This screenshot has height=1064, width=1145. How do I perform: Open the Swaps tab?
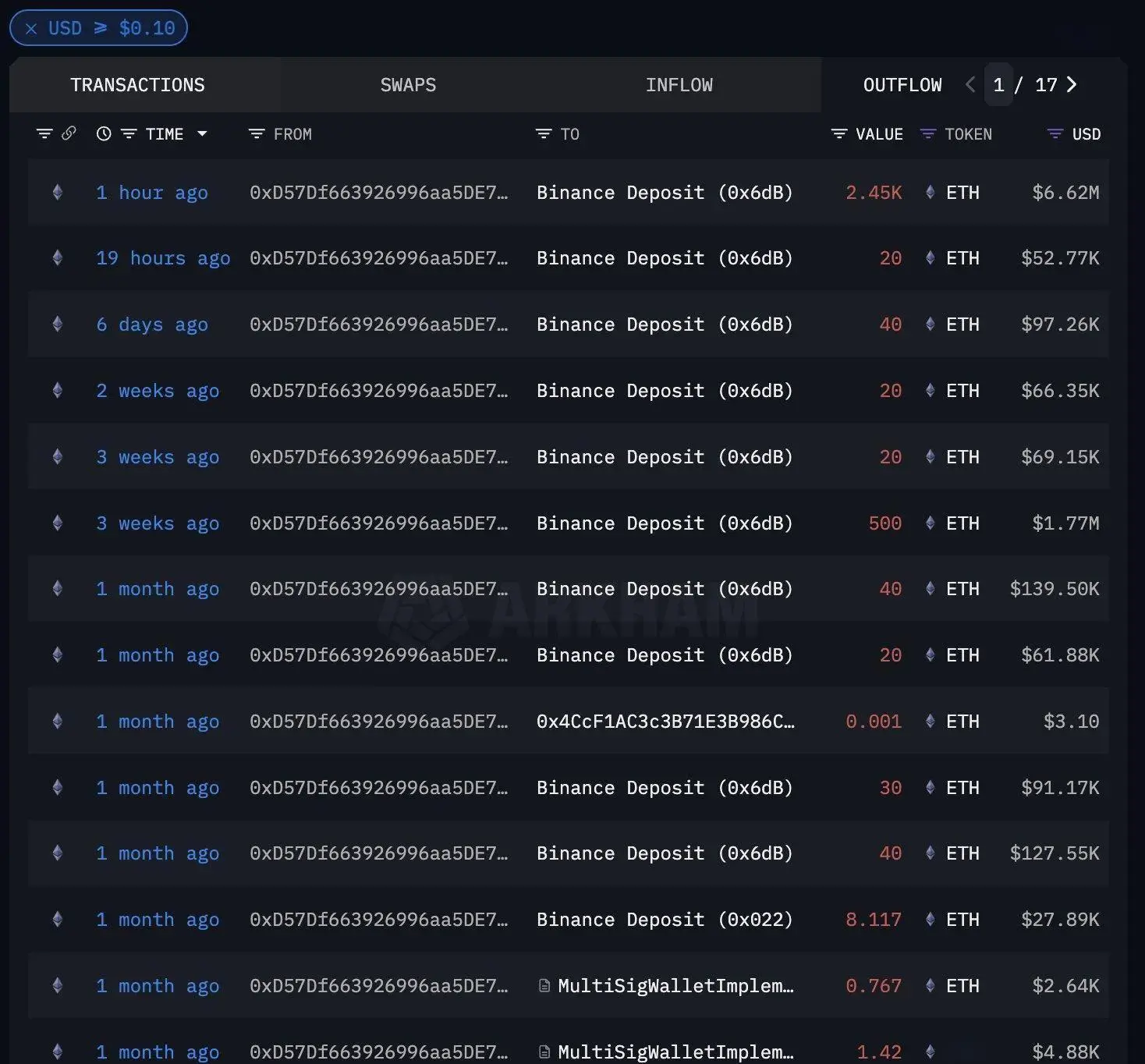pos(408,85)
